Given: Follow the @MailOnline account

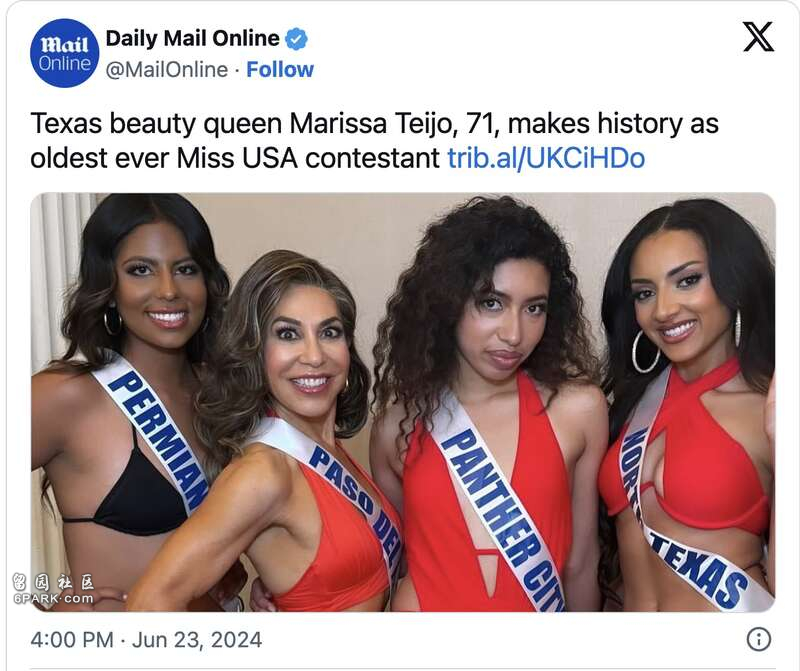Looking at the screenshot, I should pos(280,69).
